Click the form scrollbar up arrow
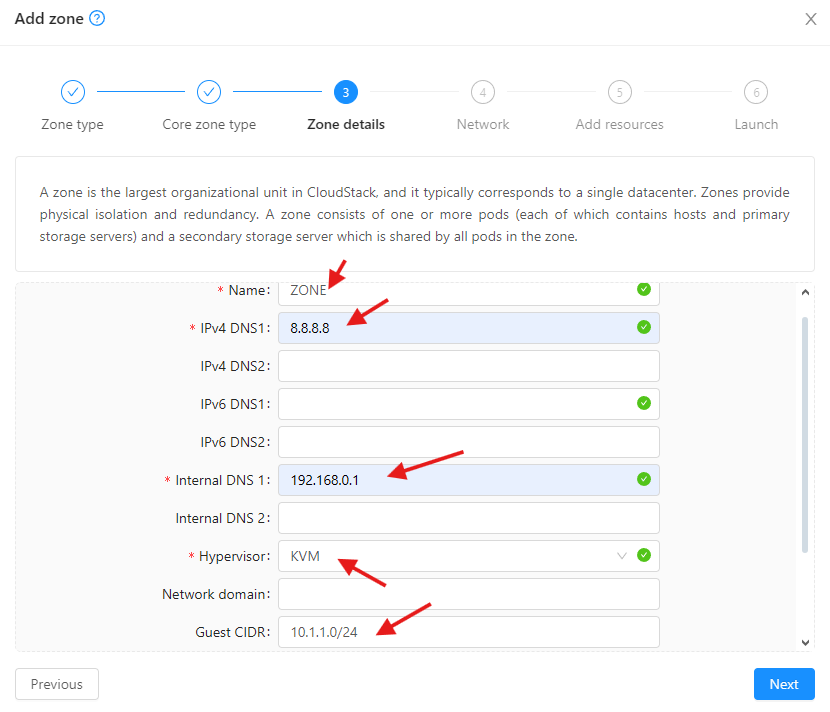Viewport: 830px width, 712px height. (805, 292)
